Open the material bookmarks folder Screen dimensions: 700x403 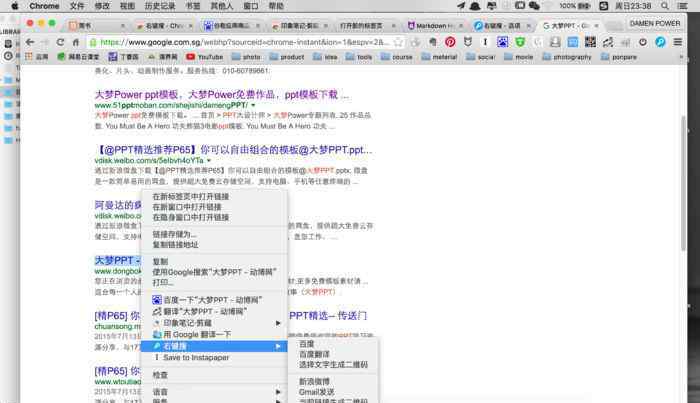439,57
